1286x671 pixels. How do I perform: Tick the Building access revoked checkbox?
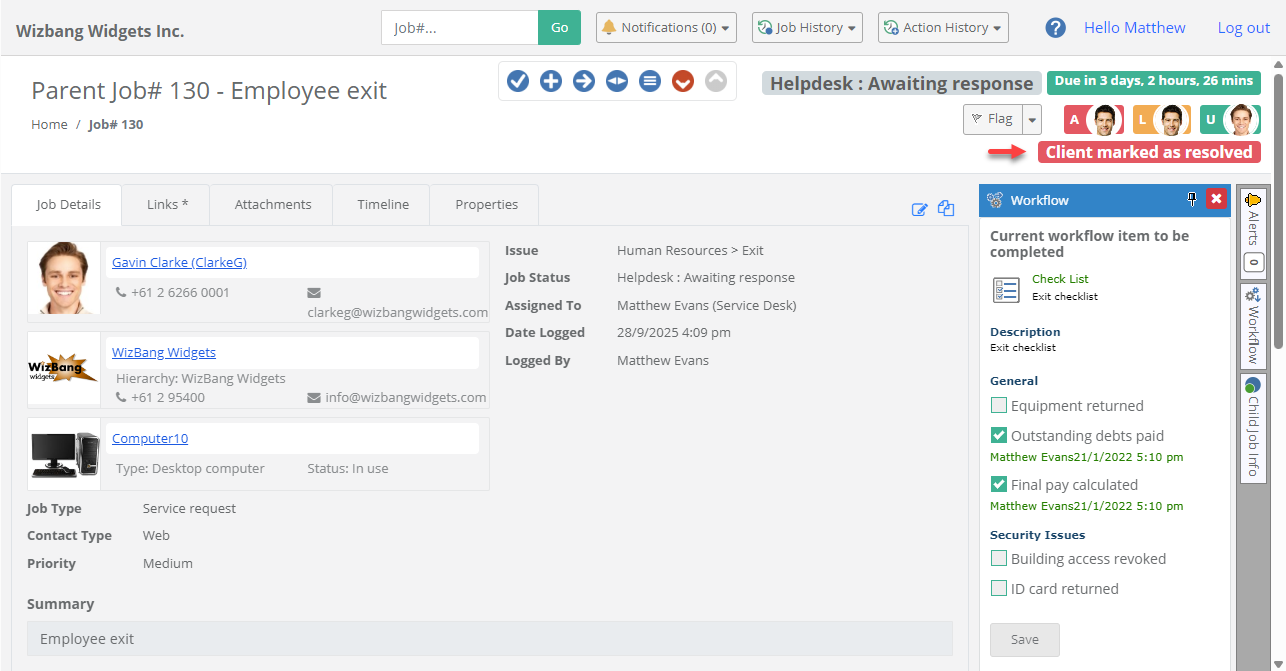999,559
